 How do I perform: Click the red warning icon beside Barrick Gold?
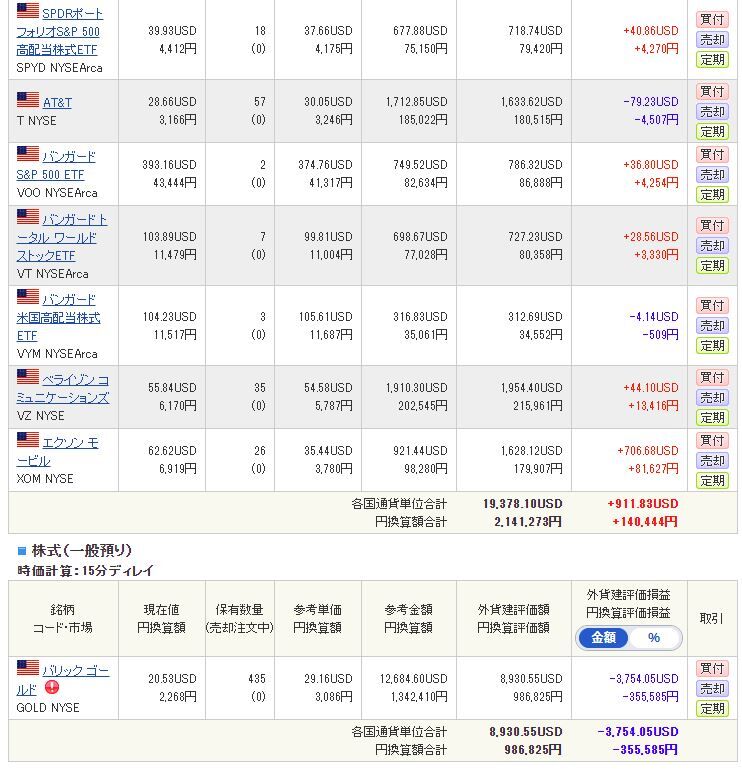[51, 687]
